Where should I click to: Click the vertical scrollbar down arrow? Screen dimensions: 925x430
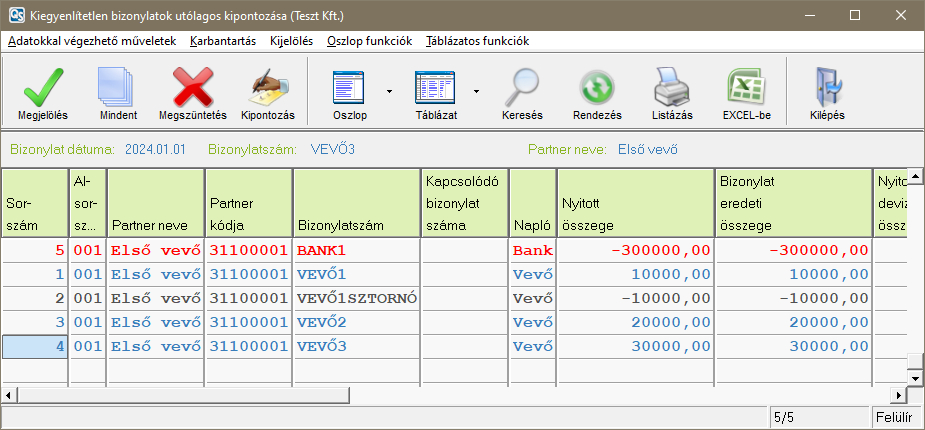coord(915,377)
